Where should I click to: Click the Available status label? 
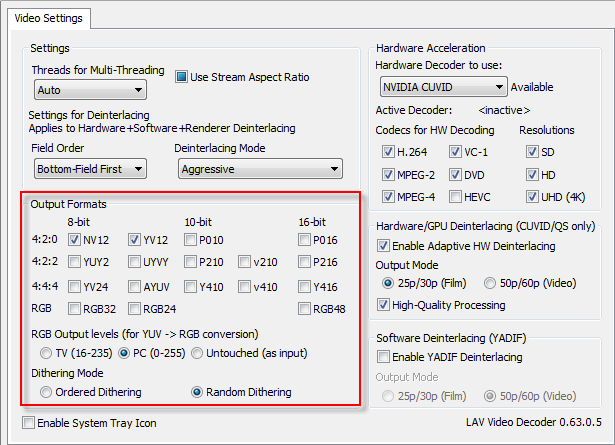[x=532, y=87]
